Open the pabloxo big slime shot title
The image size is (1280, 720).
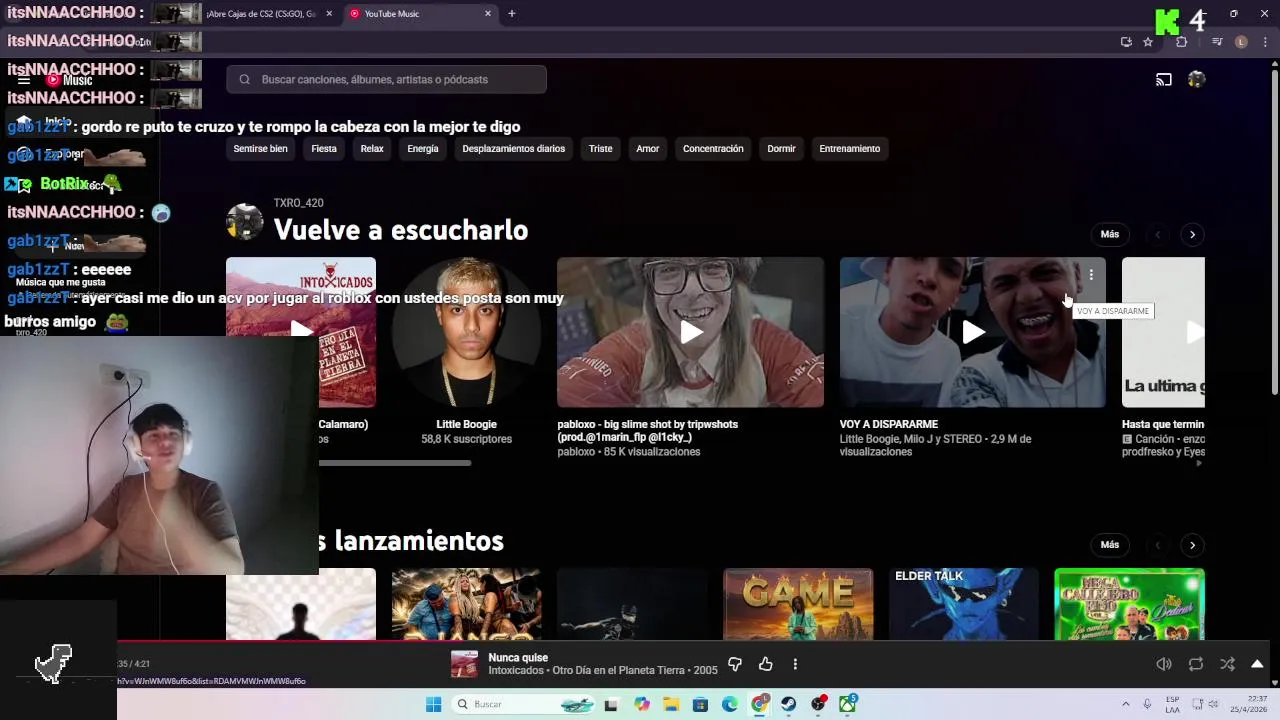(x=647, y=431)
